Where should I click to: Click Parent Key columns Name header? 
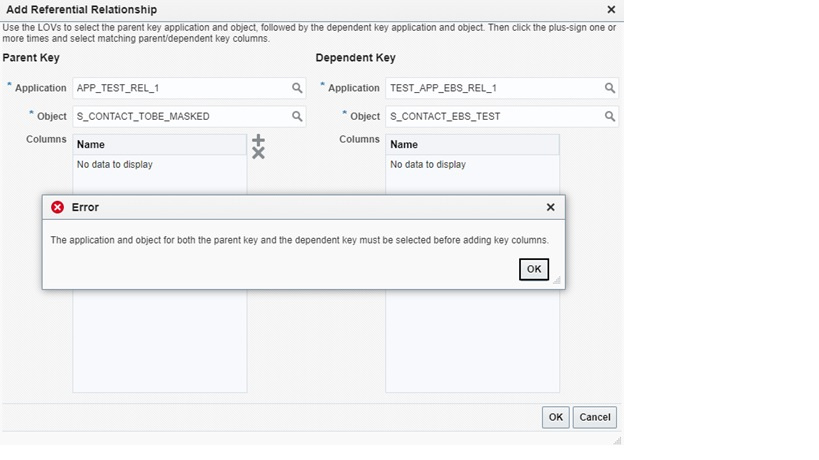159,145
